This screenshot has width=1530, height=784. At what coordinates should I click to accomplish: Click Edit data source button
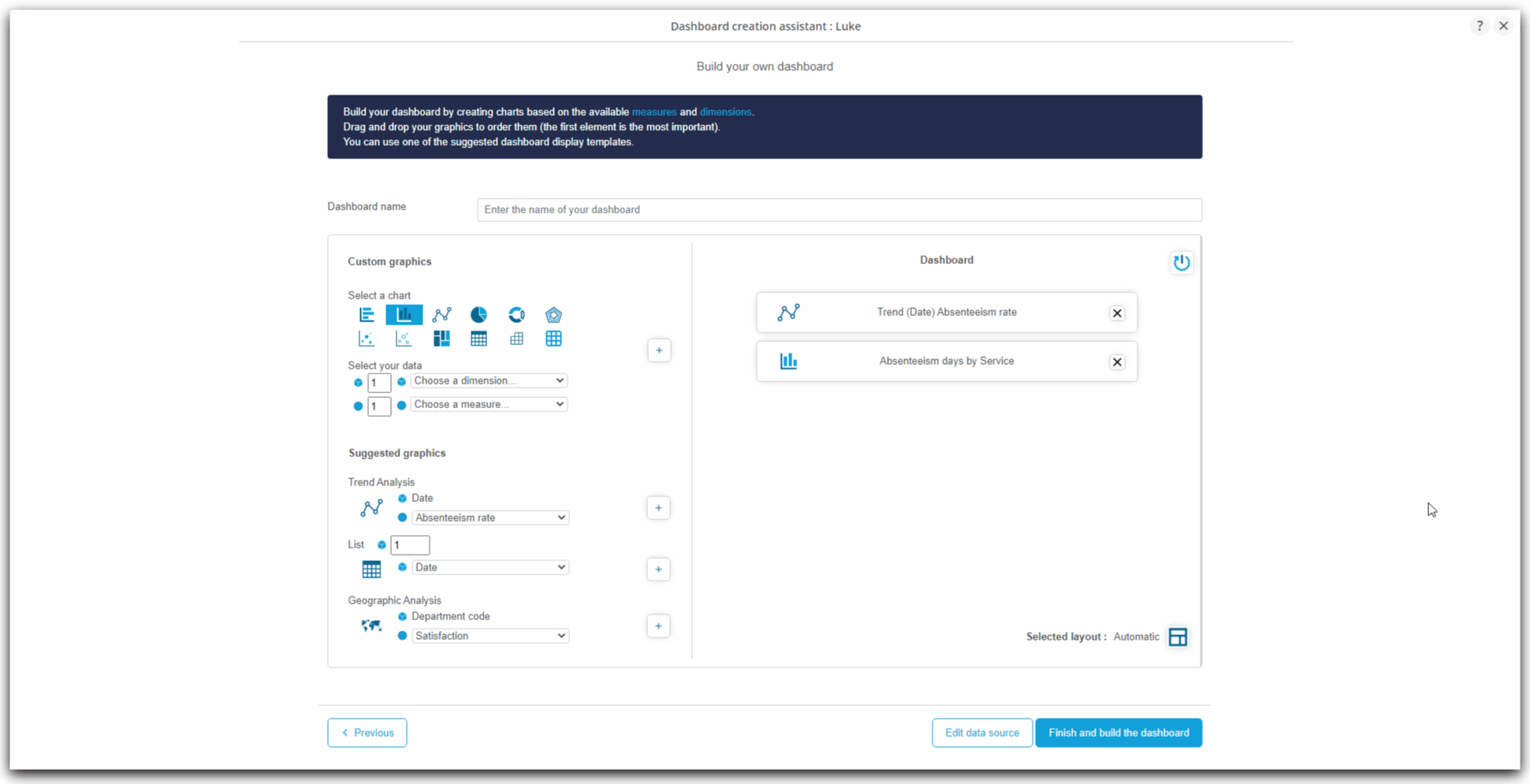coord(982,733)
